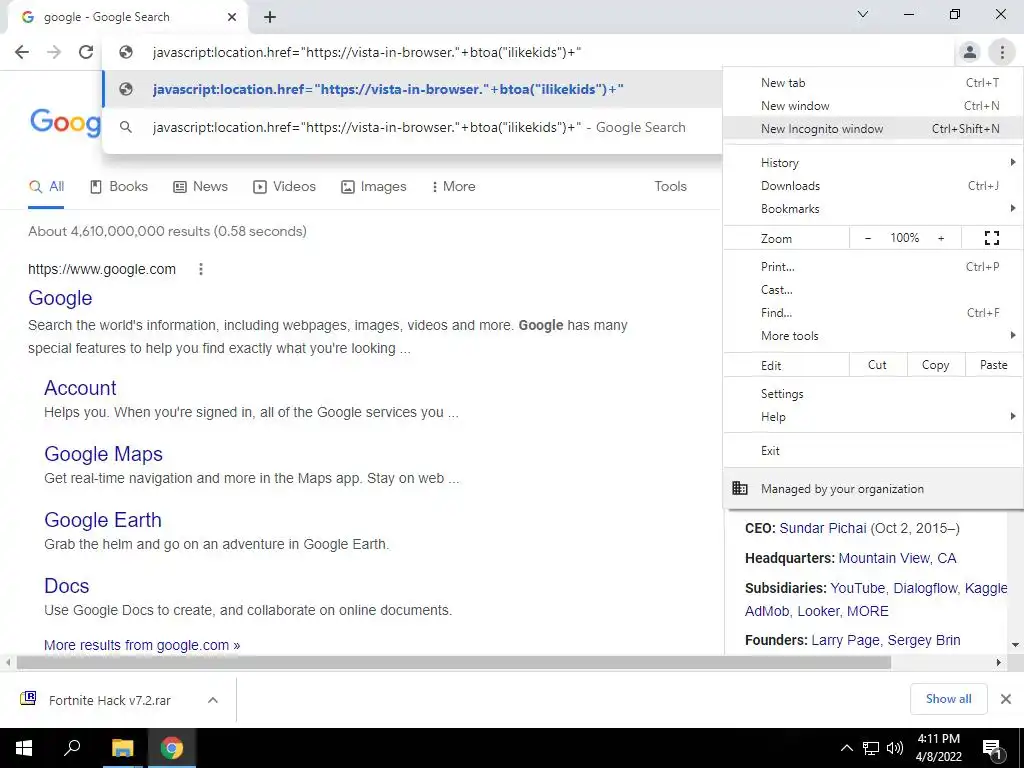
Task: Choose Find... from the menu
Action: 874,313
